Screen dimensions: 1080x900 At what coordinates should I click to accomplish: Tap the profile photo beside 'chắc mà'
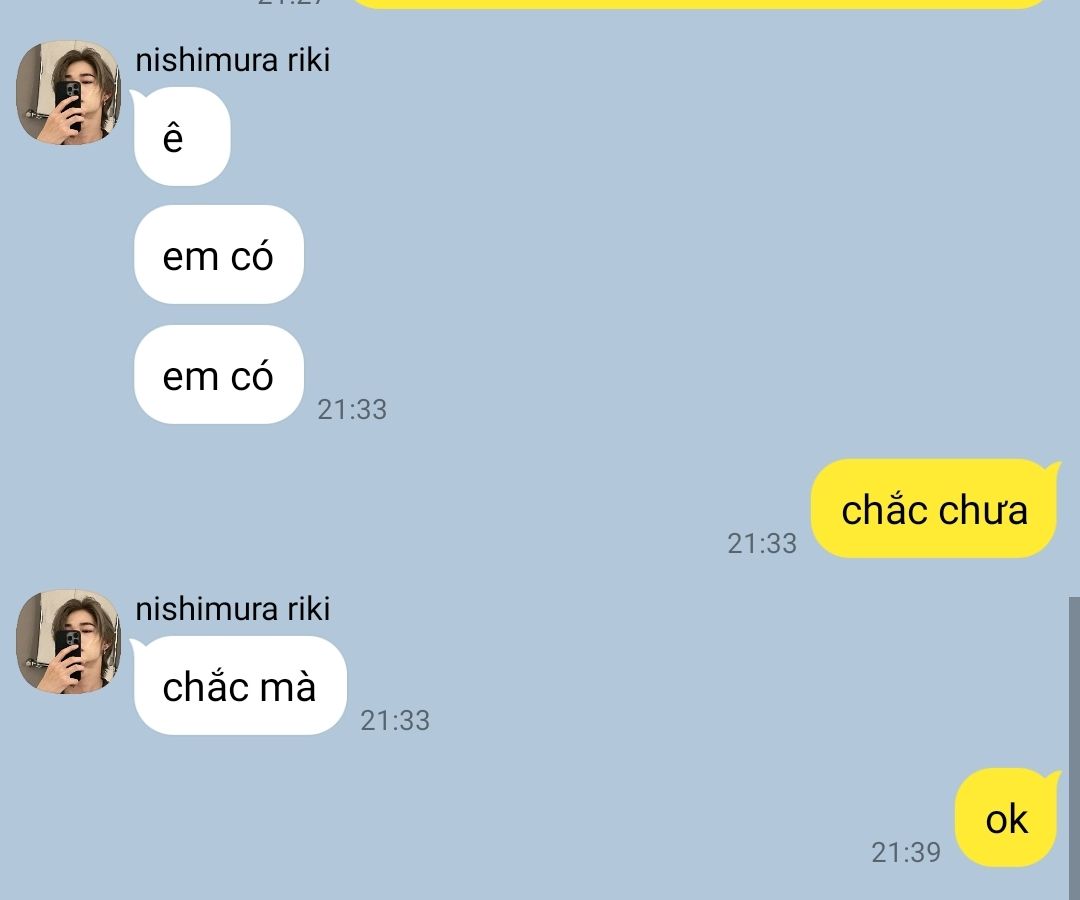[x=68, y=641]
